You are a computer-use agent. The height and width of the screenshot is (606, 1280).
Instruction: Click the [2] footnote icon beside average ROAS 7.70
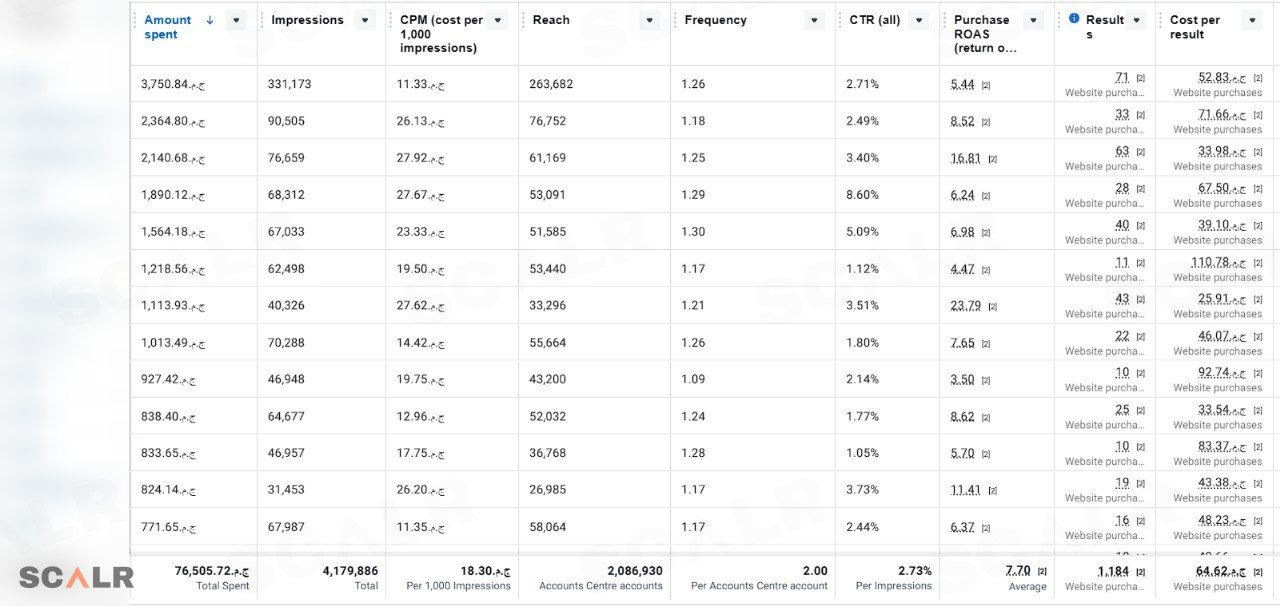pyautogui.click(x=1042, y=571)
